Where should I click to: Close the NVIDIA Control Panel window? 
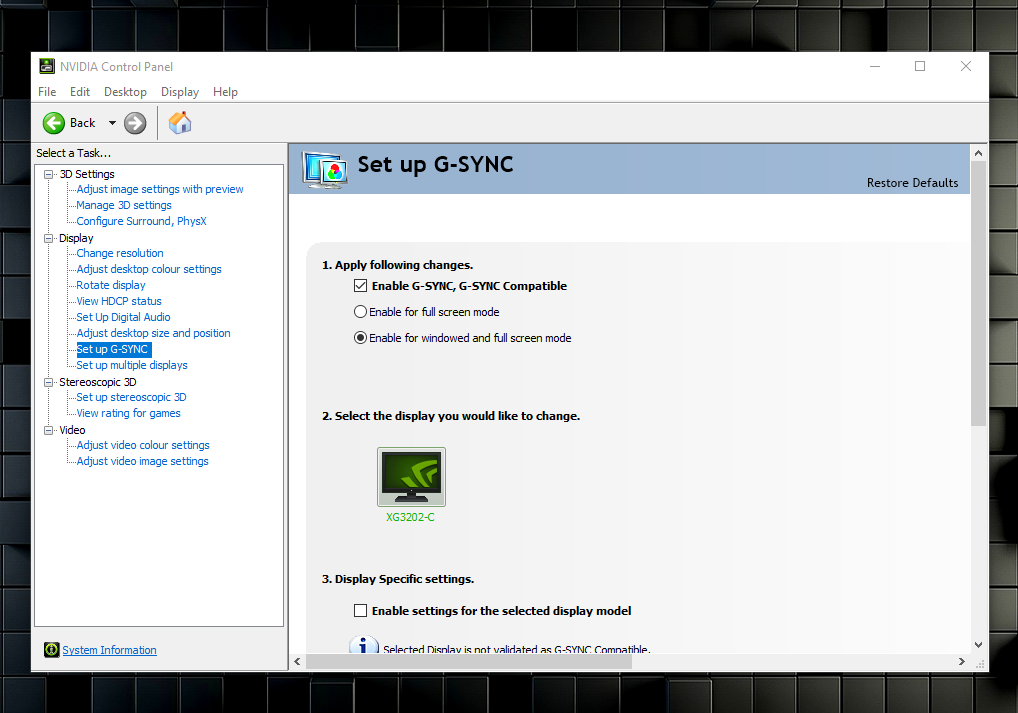(966, 66)
